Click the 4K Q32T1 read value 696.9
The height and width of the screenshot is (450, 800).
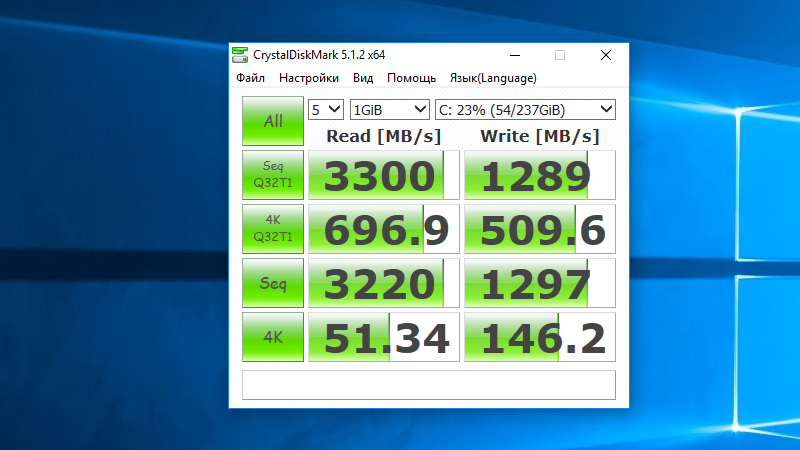[x=384, y=229]
